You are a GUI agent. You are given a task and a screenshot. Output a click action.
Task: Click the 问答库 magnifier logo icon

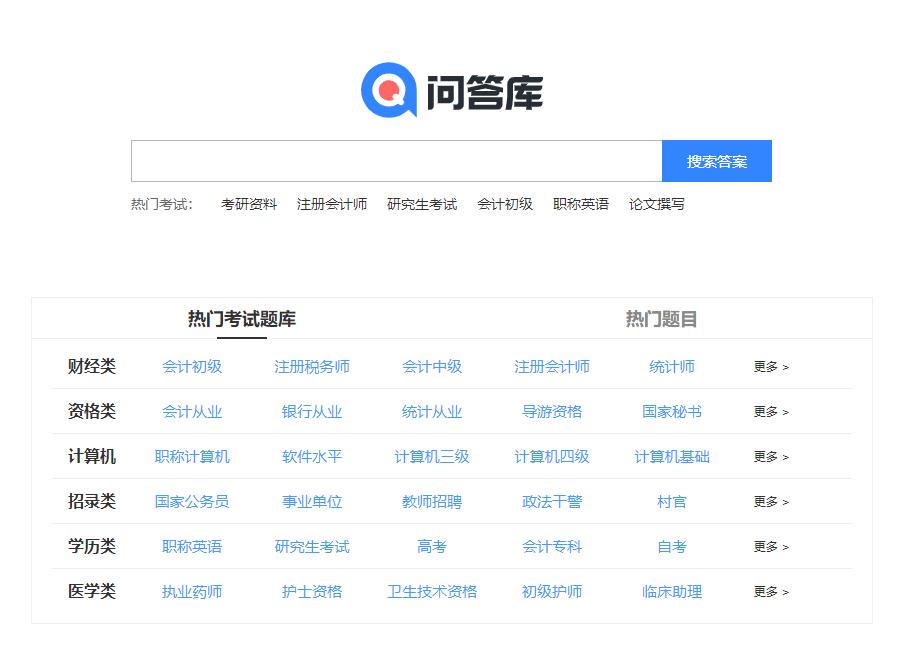pyautogui.click(x=389, y=90)
